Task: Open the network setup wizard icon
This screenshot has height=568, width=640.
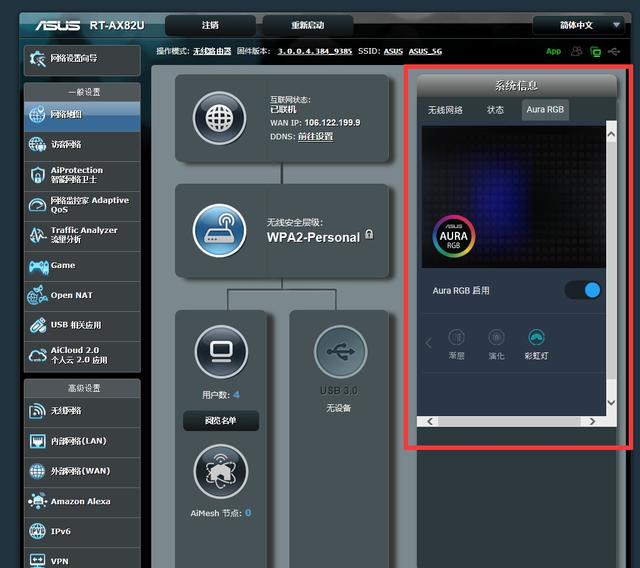Action: coord(38,59)
